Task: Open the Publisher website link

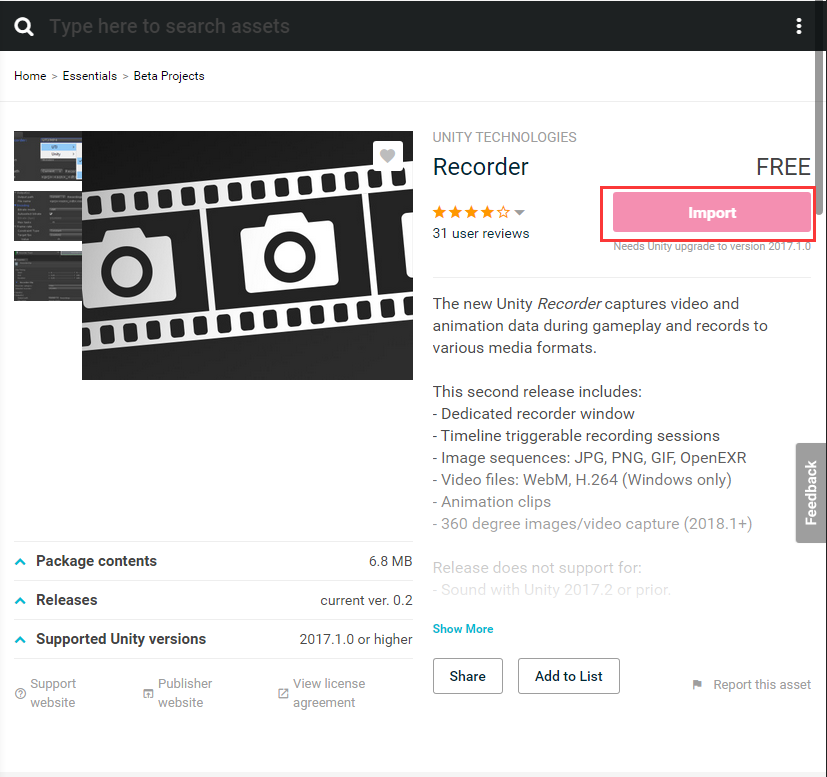Action: click(185, 693)
